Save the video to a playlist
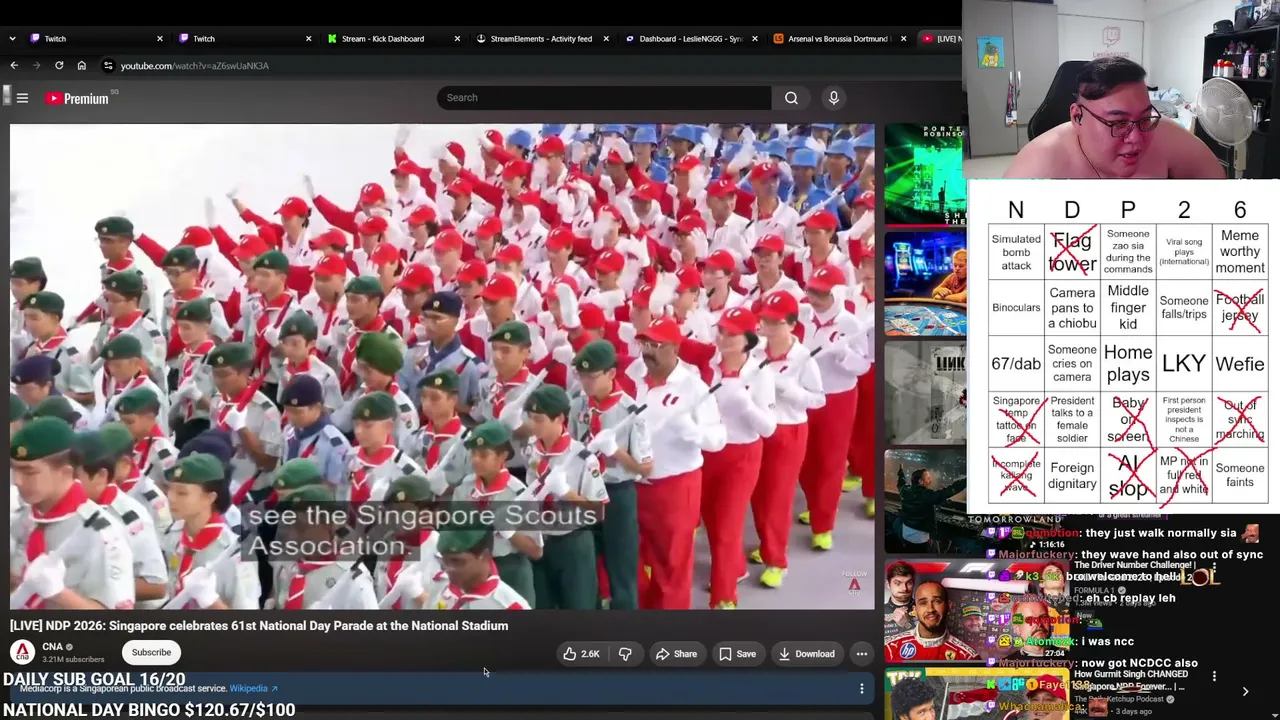Viewport: 1280px width, 720px height. click(x=738, y=654)
